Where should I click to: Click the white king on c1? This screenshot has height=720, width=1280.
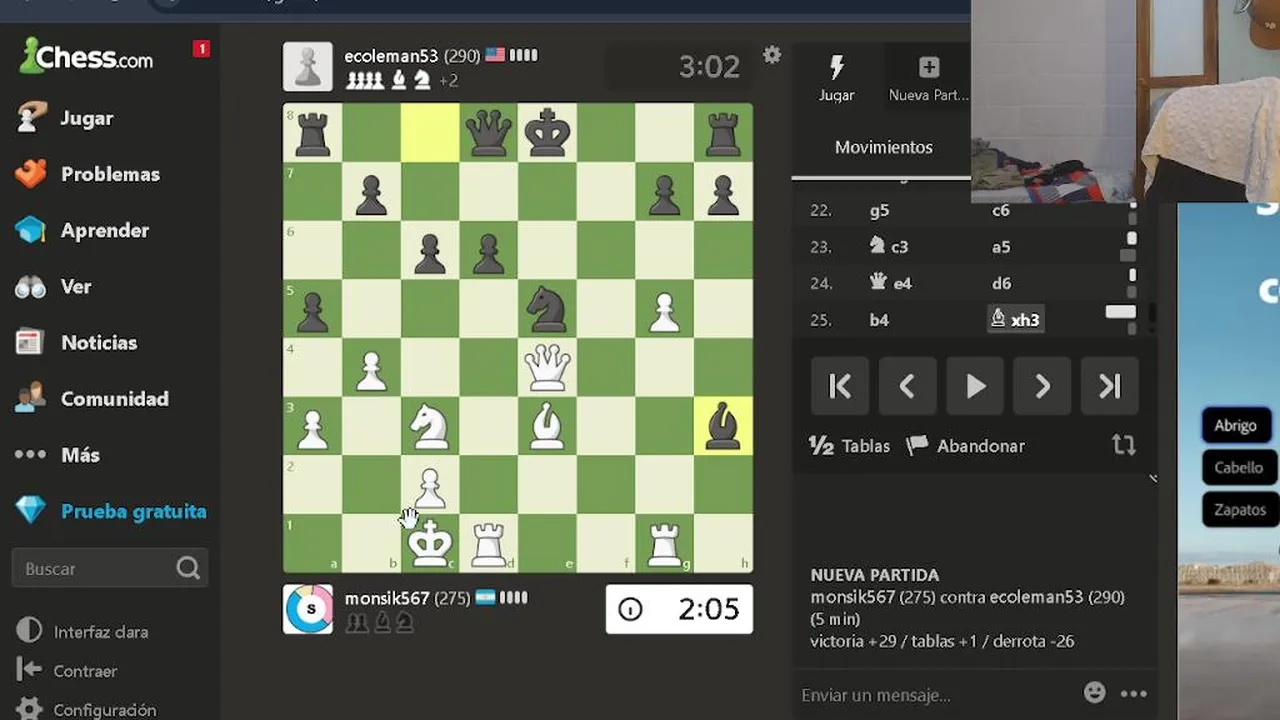click(430, 543)
